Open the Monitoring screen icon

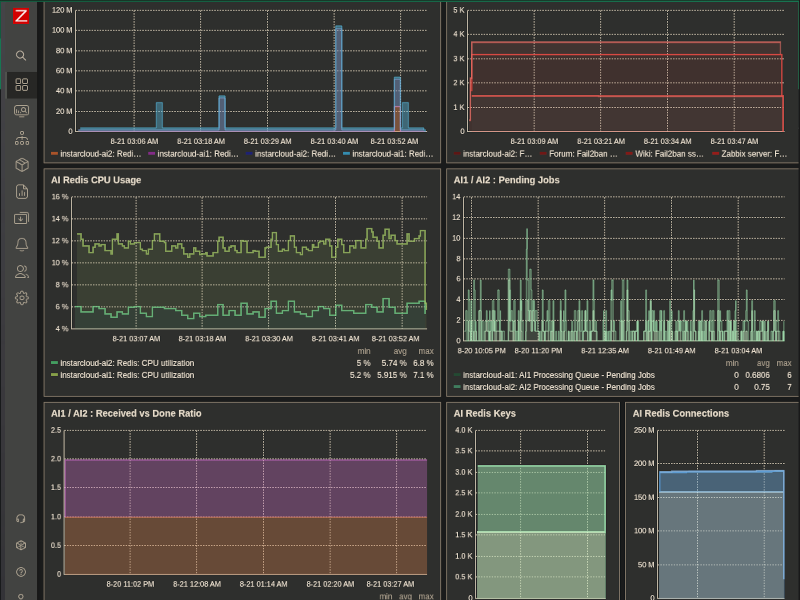[x=21, y=111]
